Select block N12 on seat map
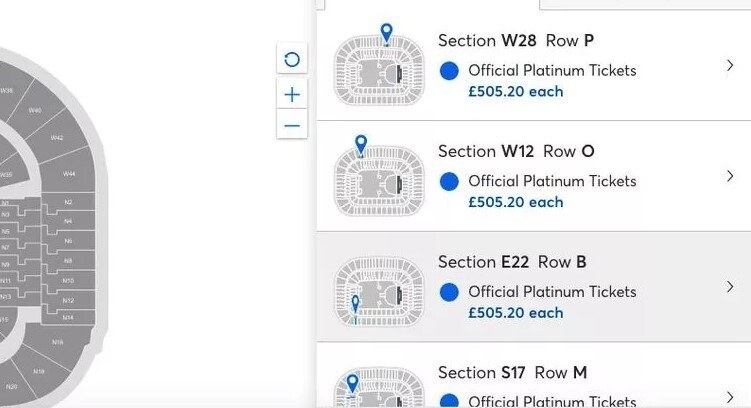The width and height of the screenshot is (751, 408). (x=68, y=300)
